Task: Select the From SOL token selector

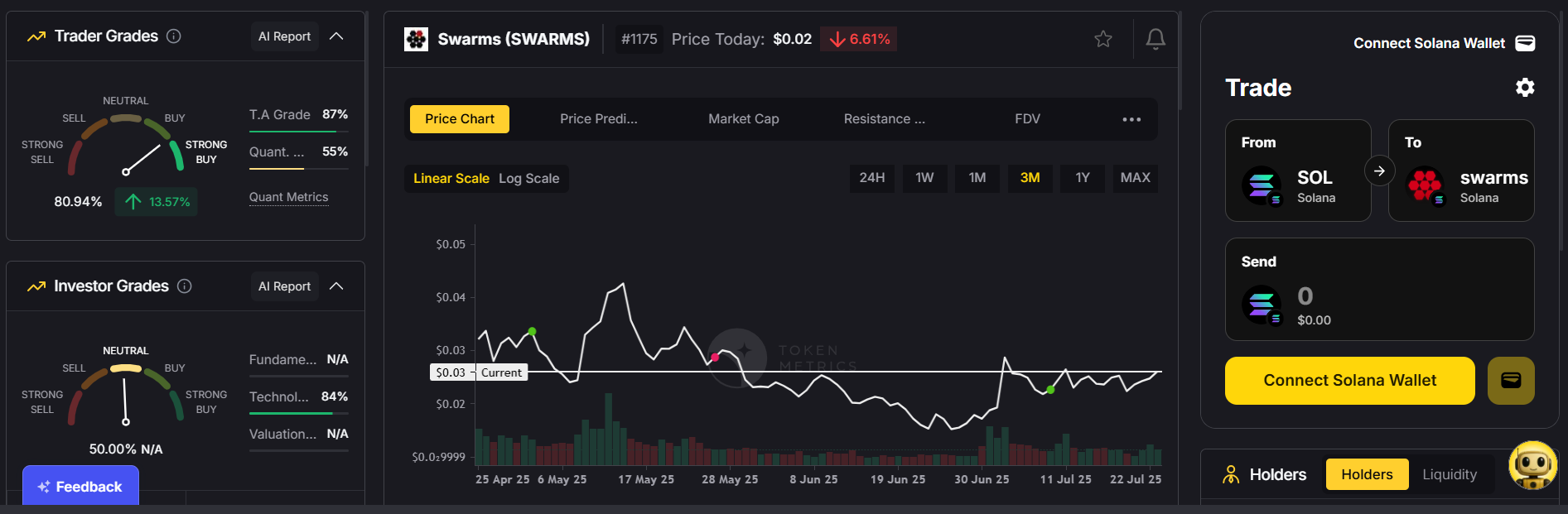Action: (x=1298, y=171)
